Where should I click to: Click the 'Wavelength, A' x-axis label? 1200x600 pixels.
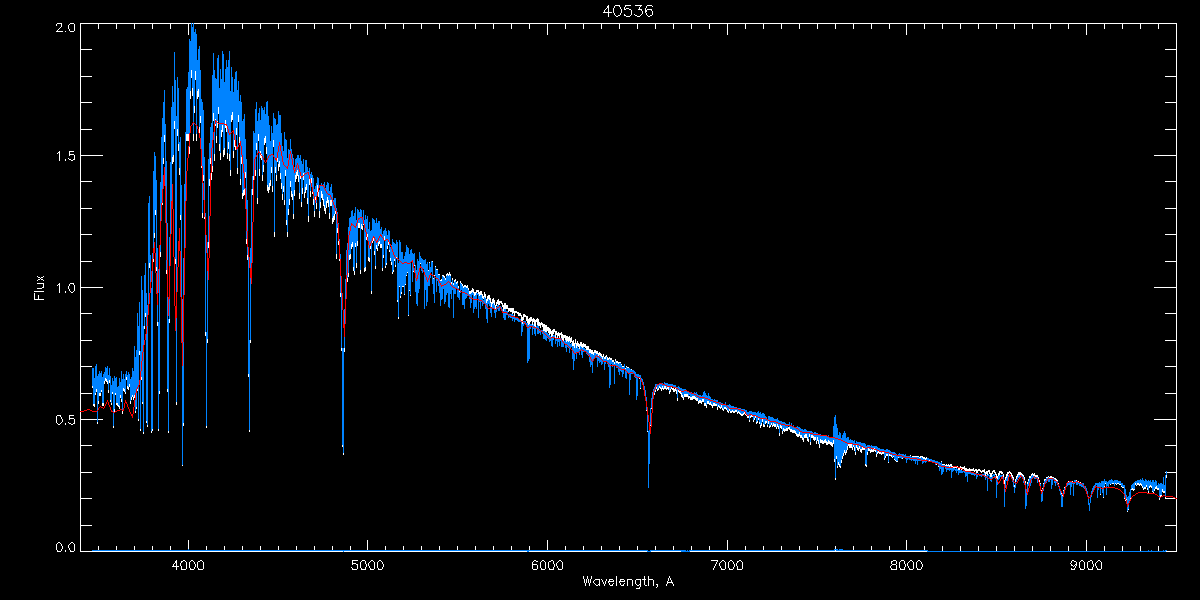[x=627, y=582]
